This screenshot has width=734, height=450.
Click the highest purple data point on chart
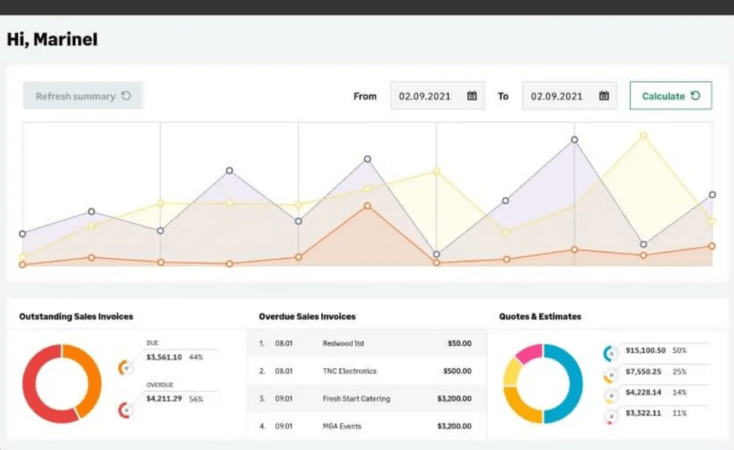(574, 140)
